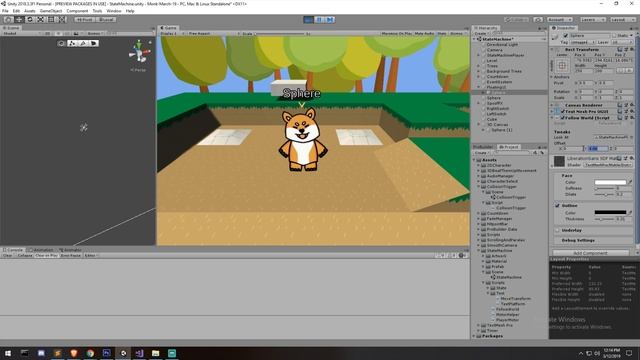640x360 pixels.
Task: Toggle the Pivot handle position button
Action: pyautogui.click(x=84, y=19)
